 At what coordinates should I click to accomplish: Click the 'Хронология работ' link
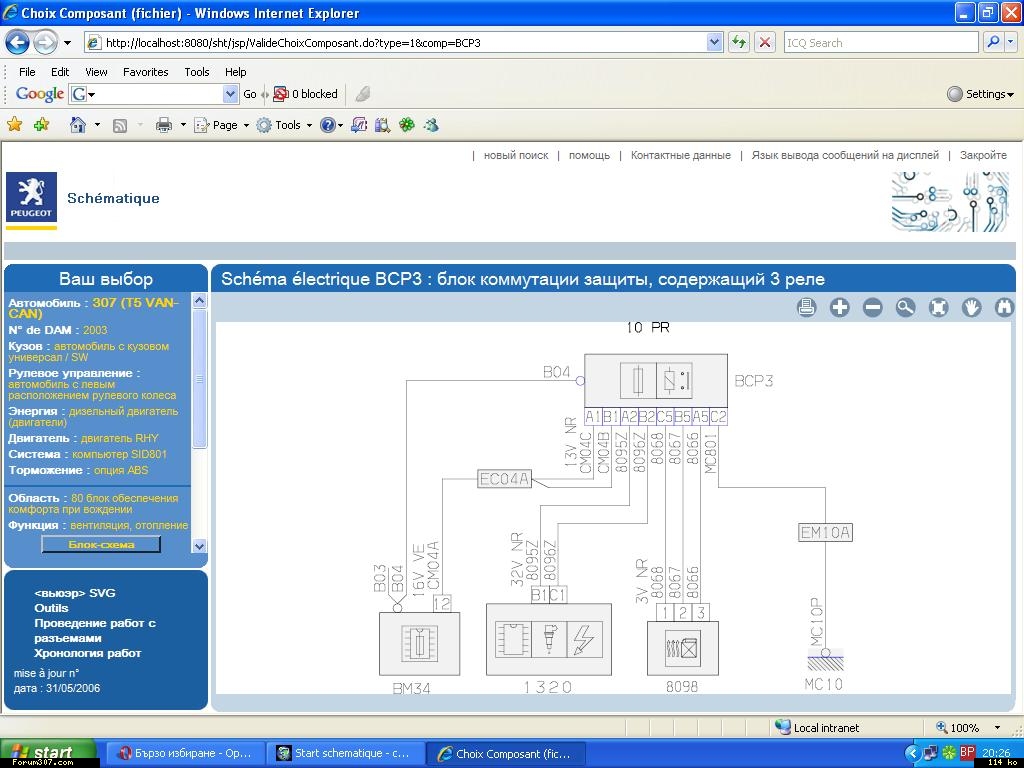coord(88,653)
